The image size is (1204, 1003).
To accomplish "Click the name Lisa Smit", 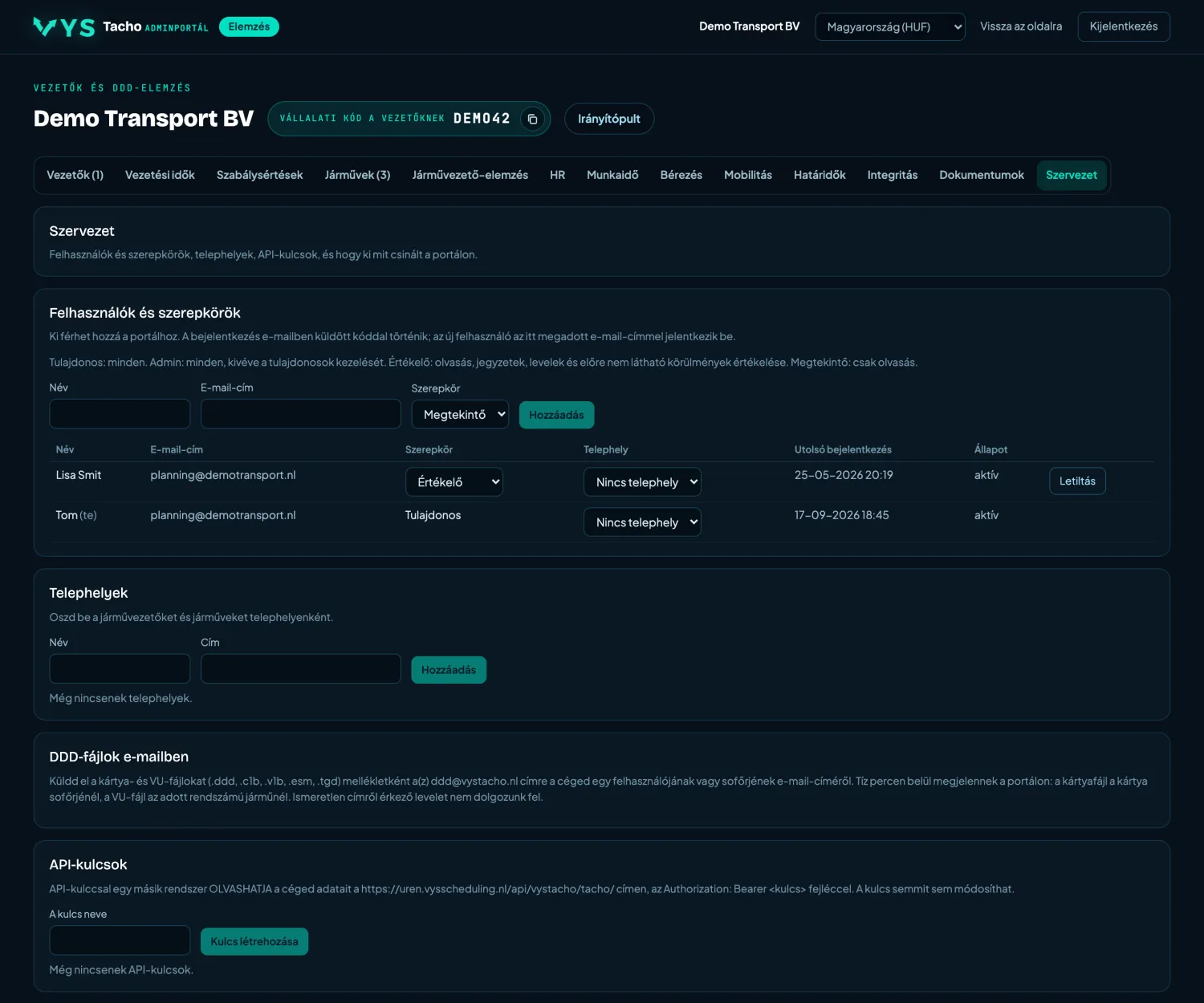I will coord(79,475).
